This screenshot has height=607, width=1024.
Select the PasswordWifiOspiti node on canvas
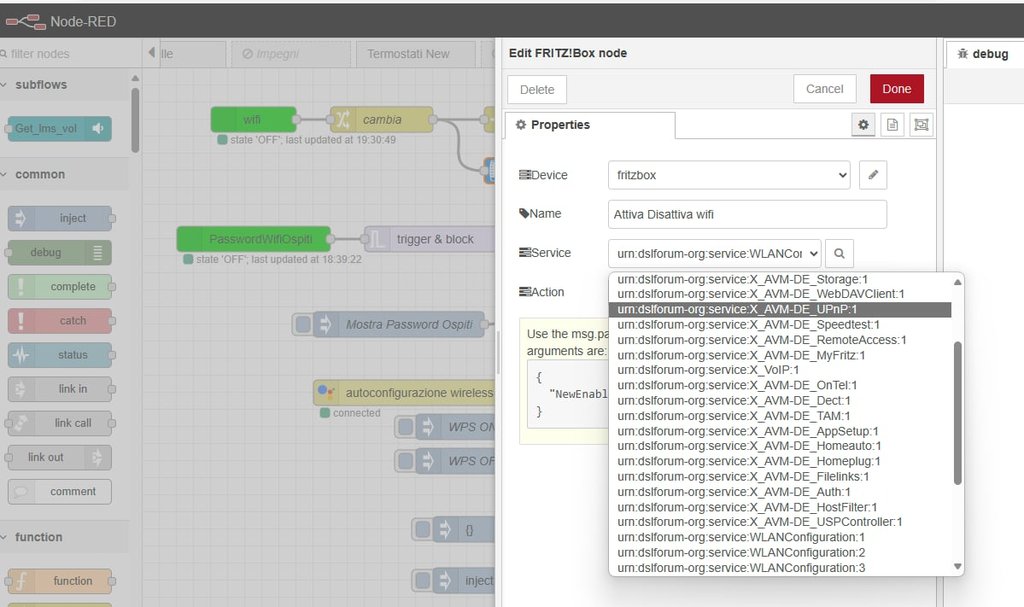click(x=253, y=239)
